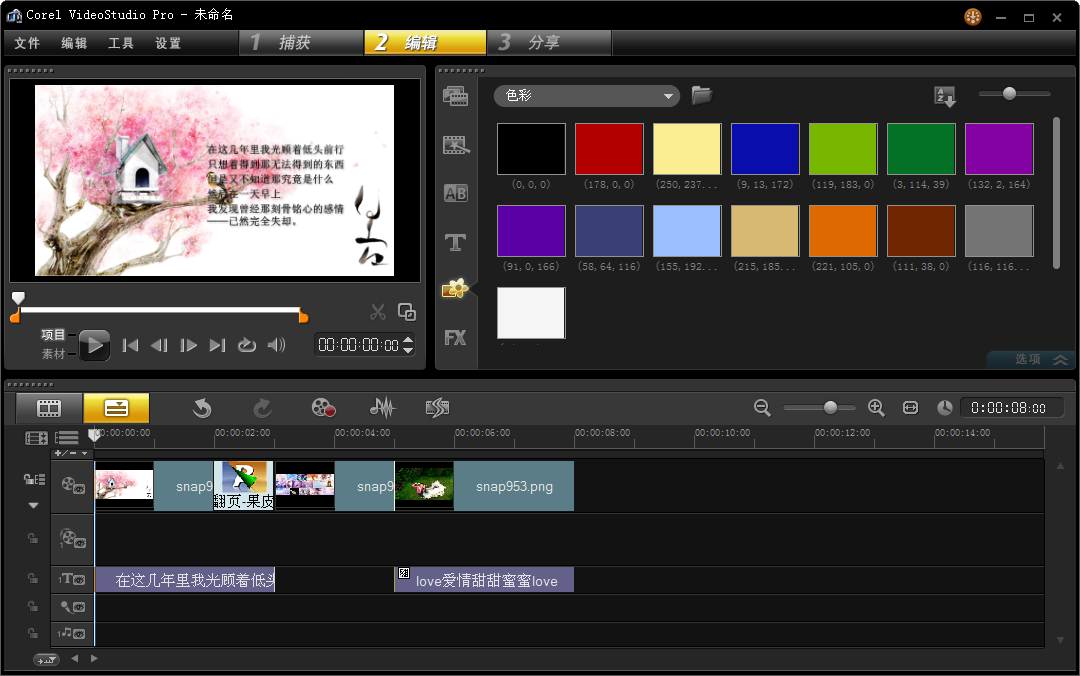Expand ripple editing track arrow

(x=33, y=506)
